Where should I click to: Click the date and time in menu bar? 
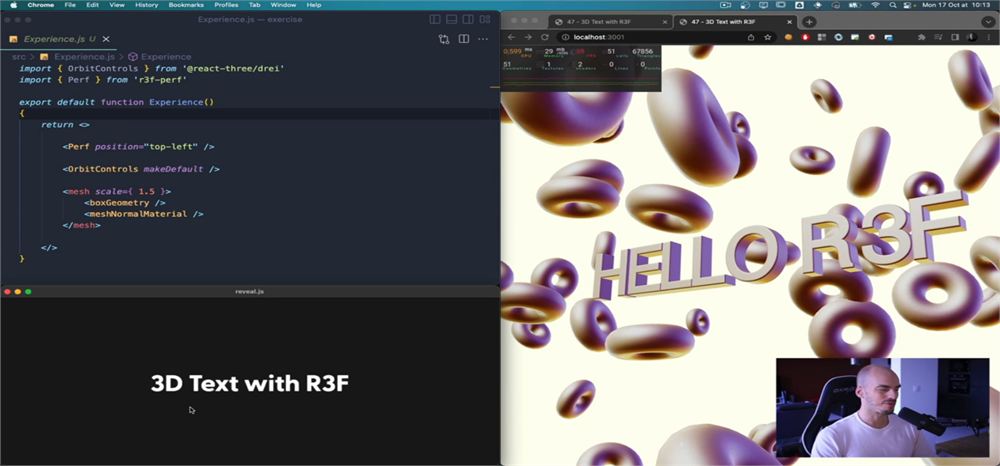click(958, 5)
